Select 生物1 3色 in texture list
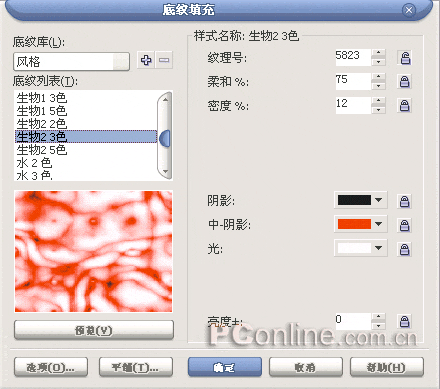 tap(86, 98)
